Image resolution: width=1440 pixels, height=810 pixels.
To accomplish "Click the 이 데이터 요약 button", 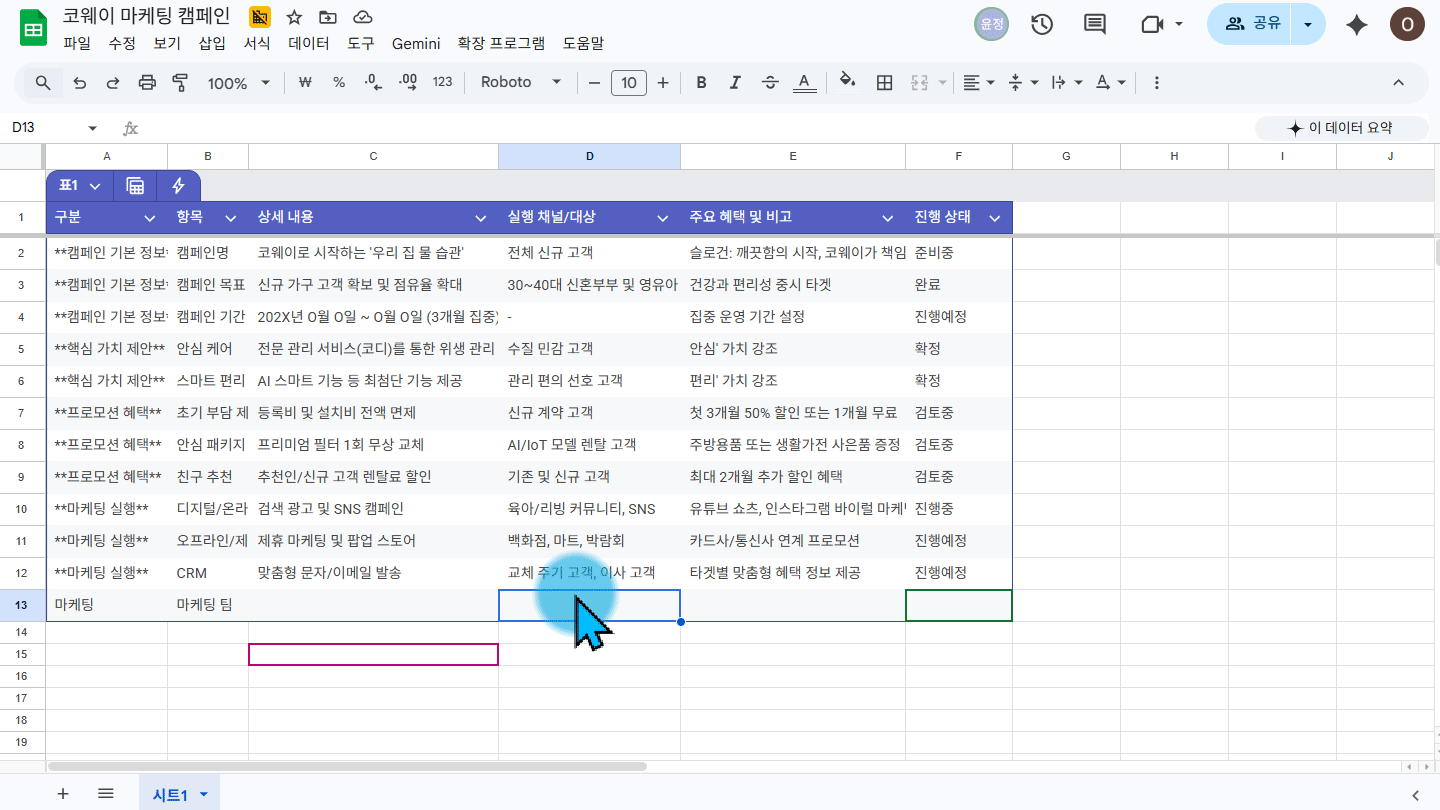I will [1339, 128].
